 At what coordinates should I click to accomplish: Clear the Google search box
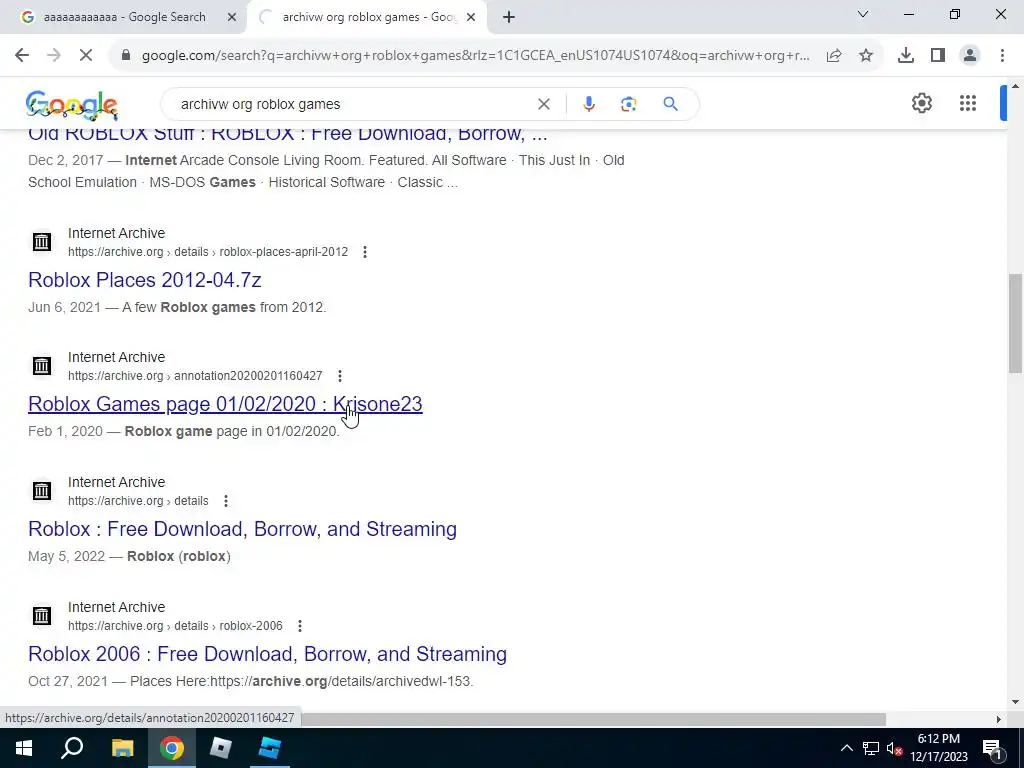[x=543, y=104]
